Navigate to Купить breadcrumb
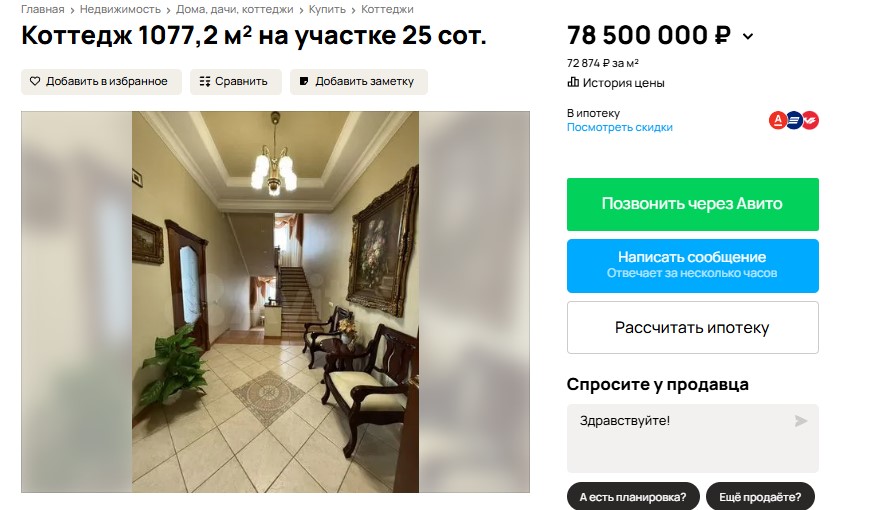Screen dimensions: 869x510 pos(327,9)
